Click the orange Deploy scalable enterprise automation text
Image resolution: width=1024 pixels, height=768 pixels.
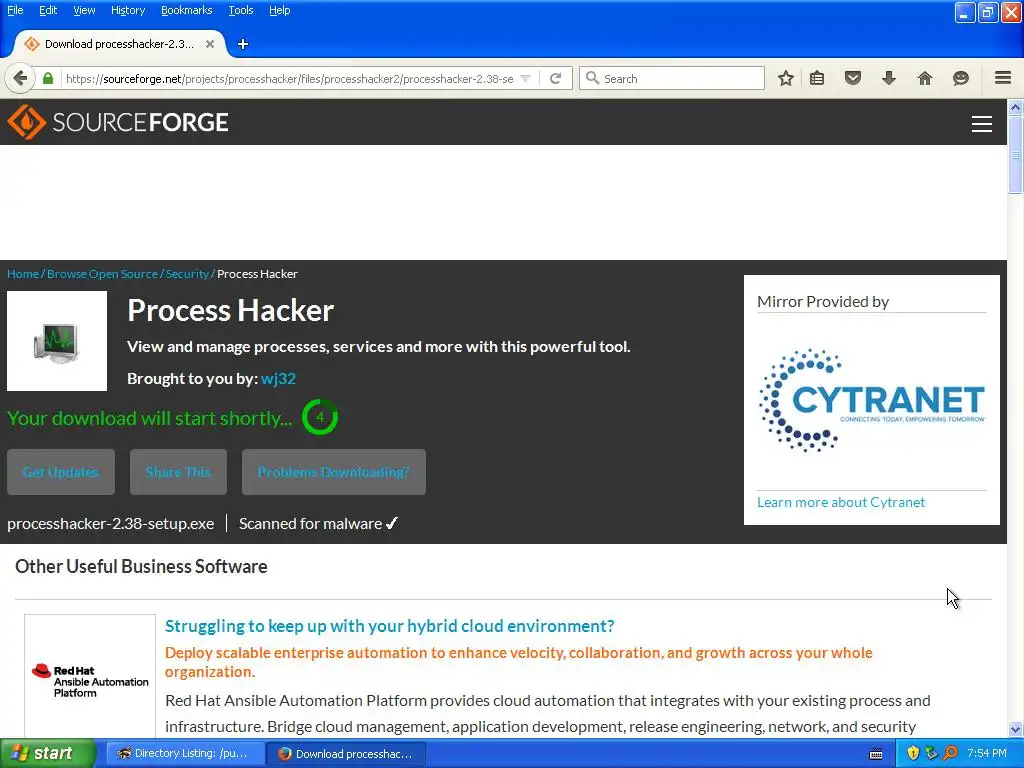pyautogui.click(x=519, y=662)
